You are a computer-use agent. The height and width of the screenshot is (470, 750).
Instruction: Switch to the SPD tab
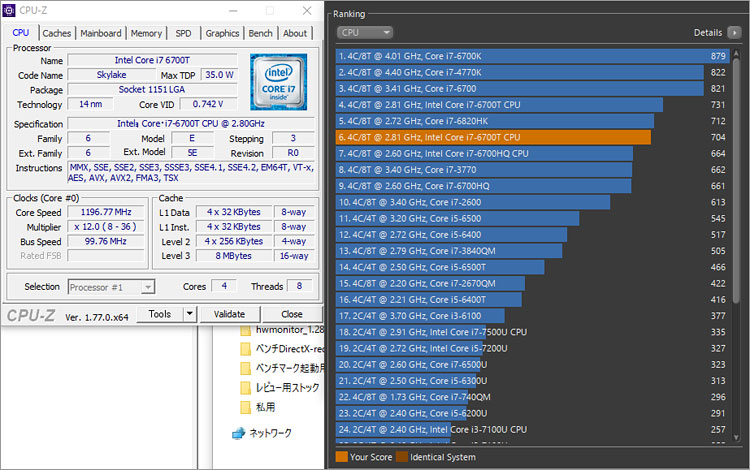(x=183, y=33)
